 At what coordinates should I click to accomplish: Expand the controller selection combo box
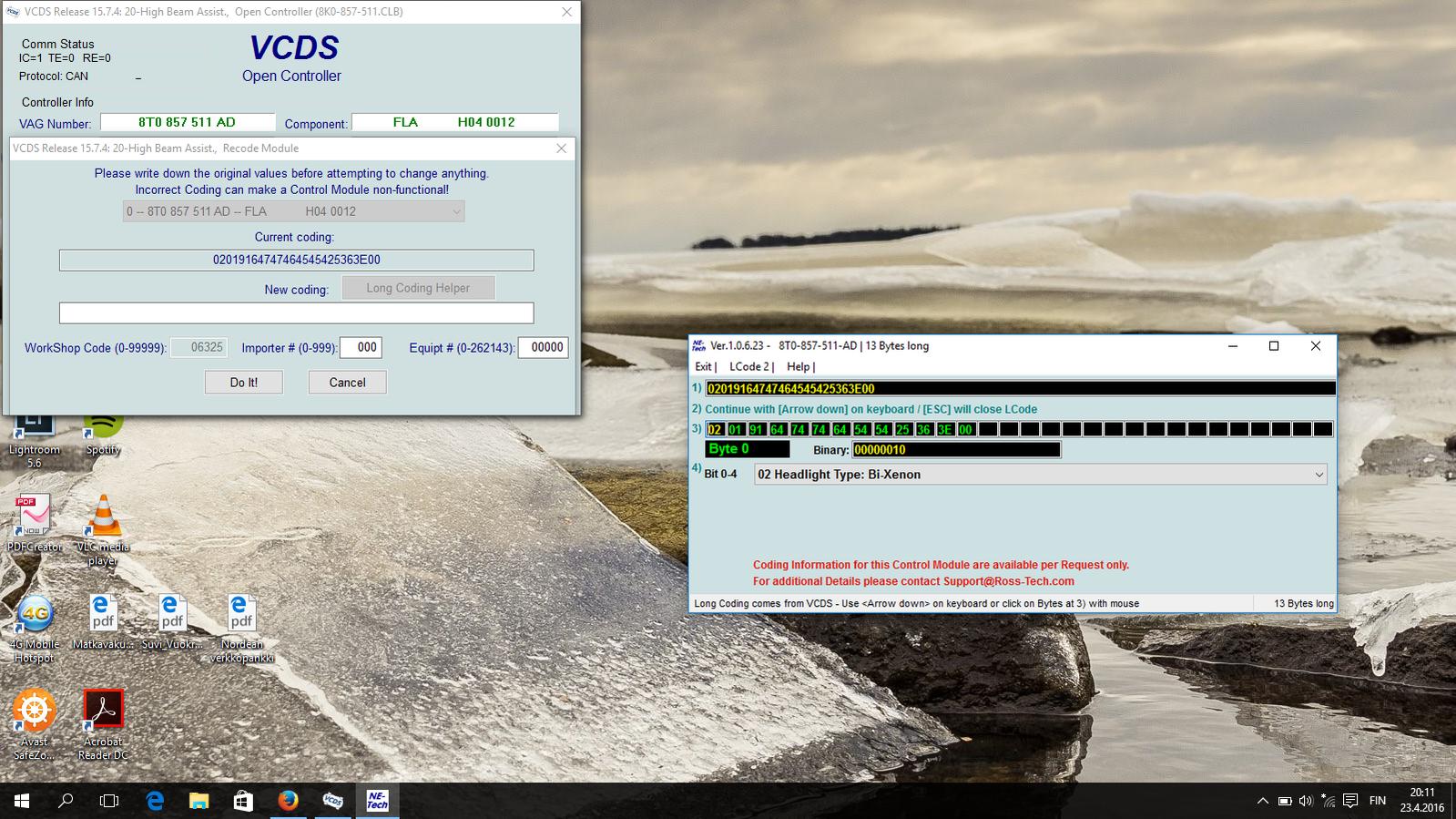point(293,211)
